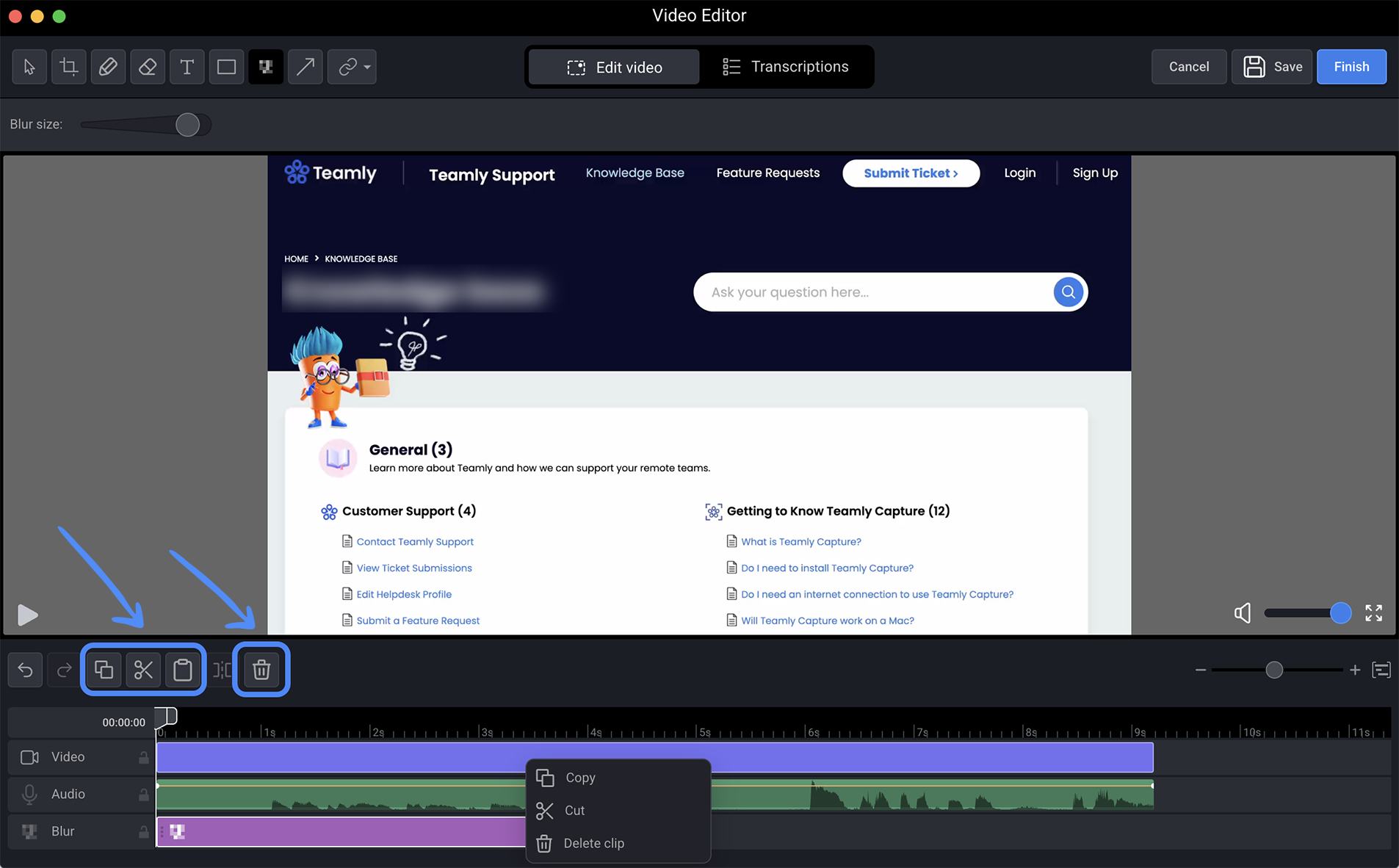Screen dimensions: 1399x868
Task: Click the Audio track microphone icon
Action: pos(30,795)
